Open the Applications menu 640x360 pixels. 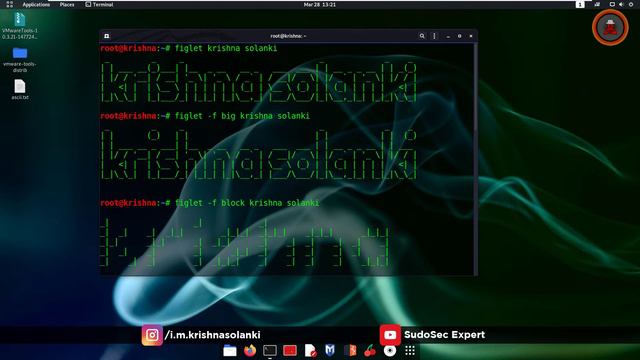tap(36, 4)
